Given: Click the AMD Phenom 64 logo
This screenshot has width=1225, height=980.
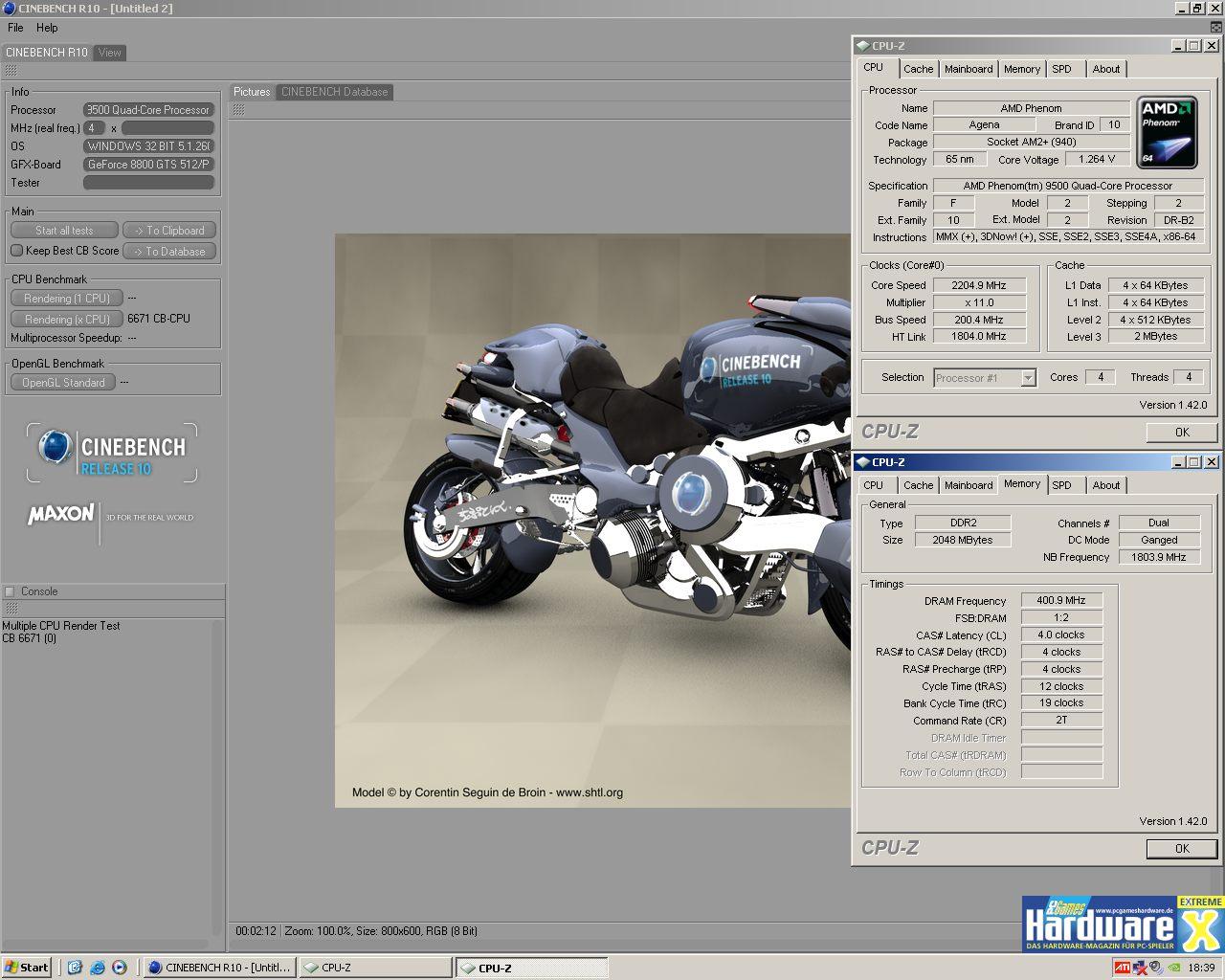Looking at the screenshot, I should tap(1168, 132).
